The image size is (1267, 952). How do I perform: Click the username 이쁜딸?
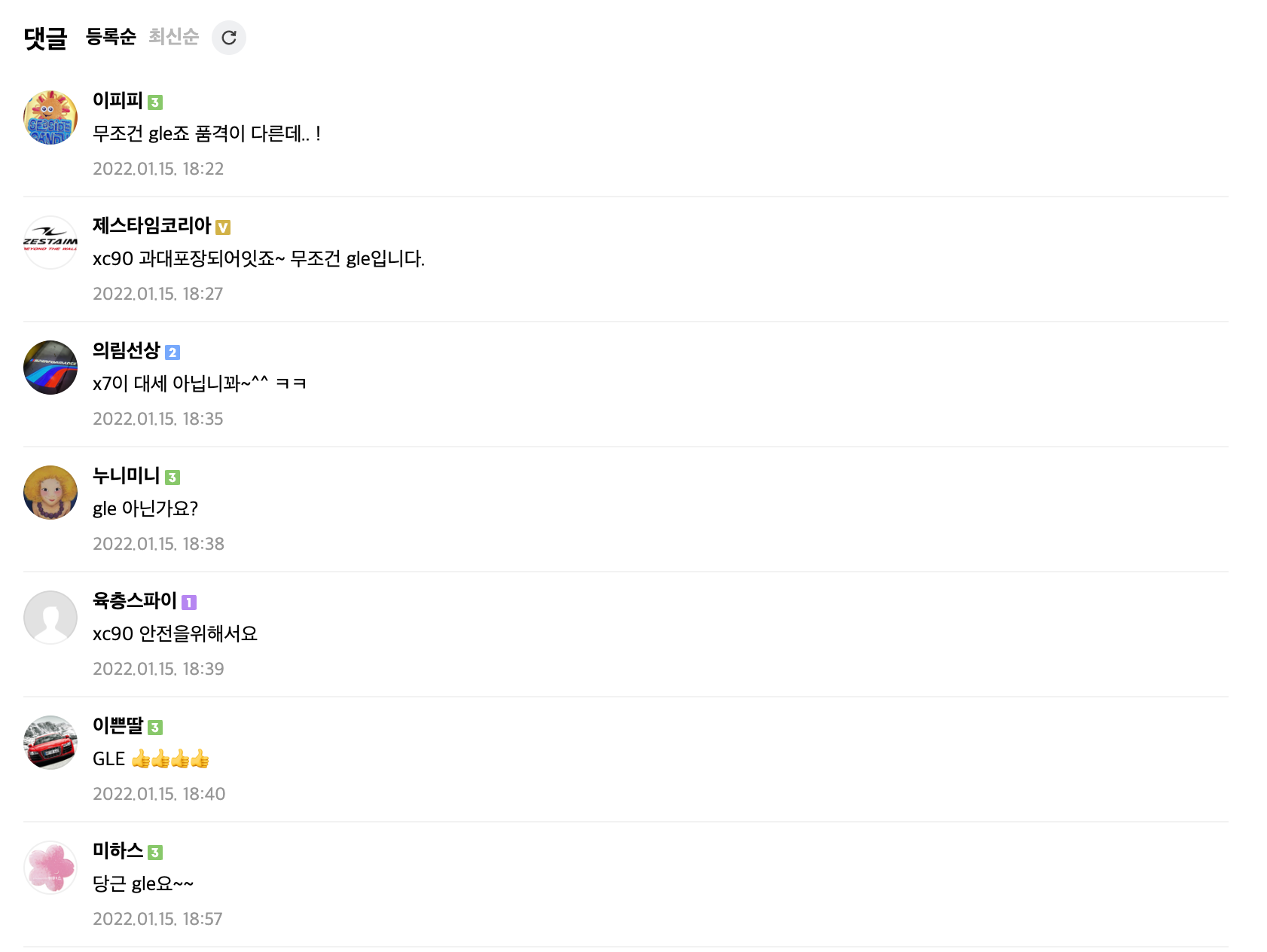pyautogui.click(x=118, y=725)
